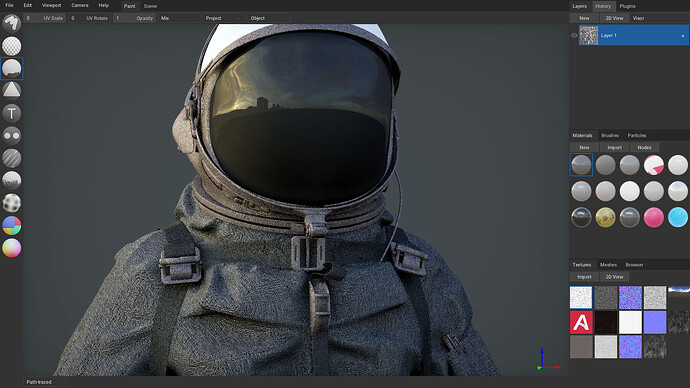The image size is (690, 388).
Task: Open the material Nodes editor button
Action: point(644,147)
